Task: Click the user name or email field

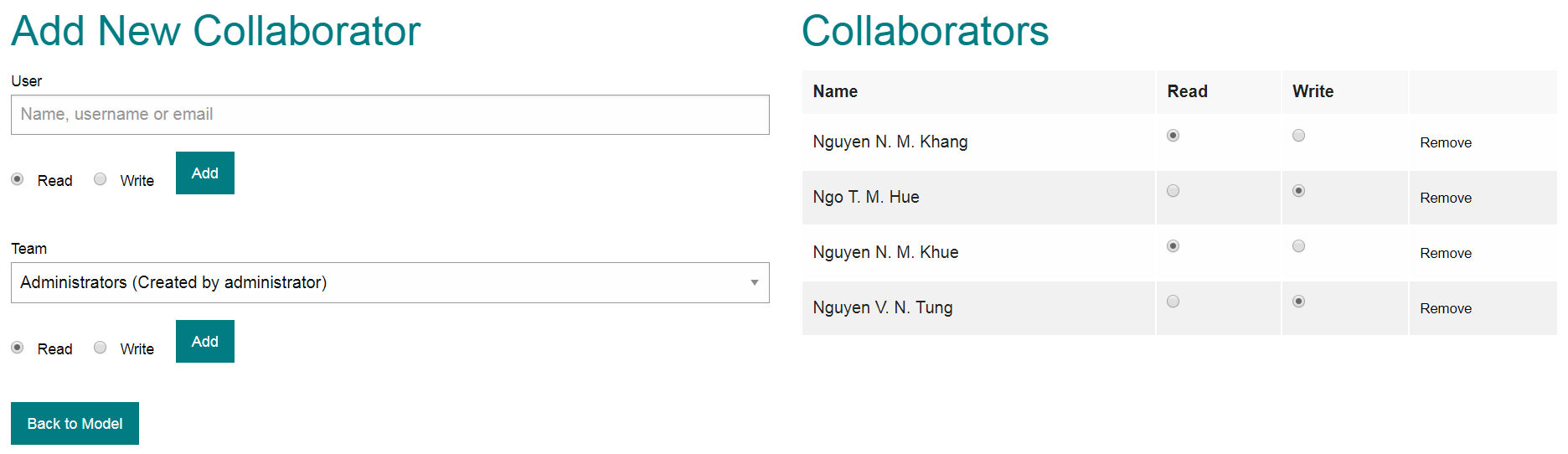Action: coord(389,115)
